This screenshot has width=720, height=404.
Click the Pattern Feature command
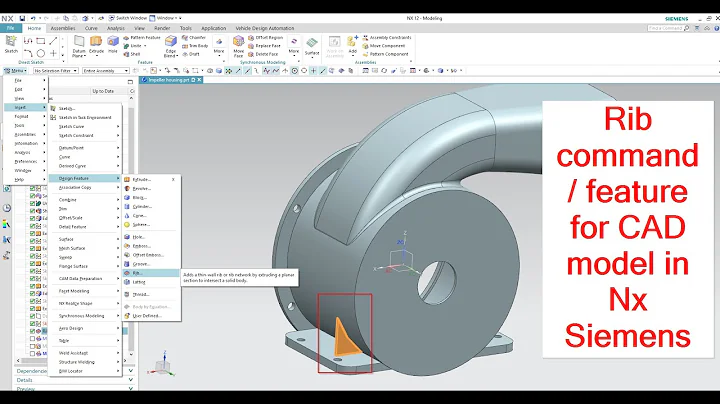(x=142, y=38)
